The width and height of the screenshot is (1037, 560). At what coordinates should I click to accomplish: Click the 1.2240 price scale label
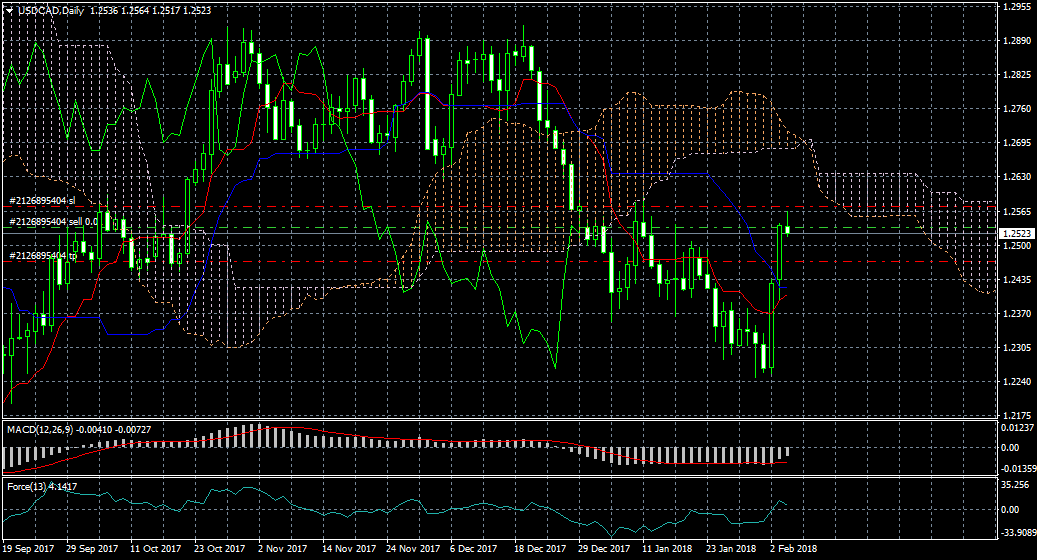[x=1015, y=382]
